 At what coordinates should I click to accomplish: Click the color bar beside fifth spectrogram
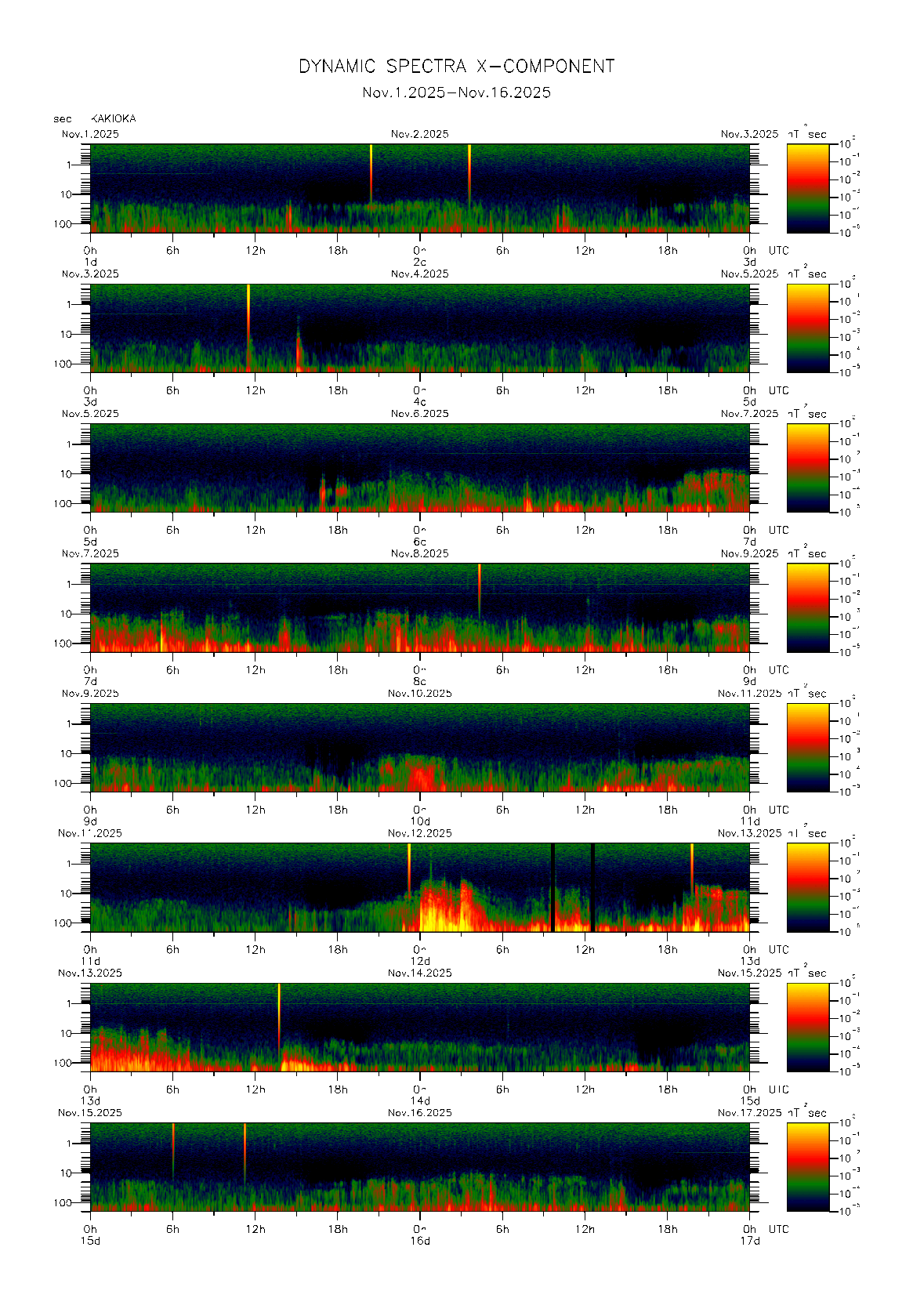click(x=807, y=748)
